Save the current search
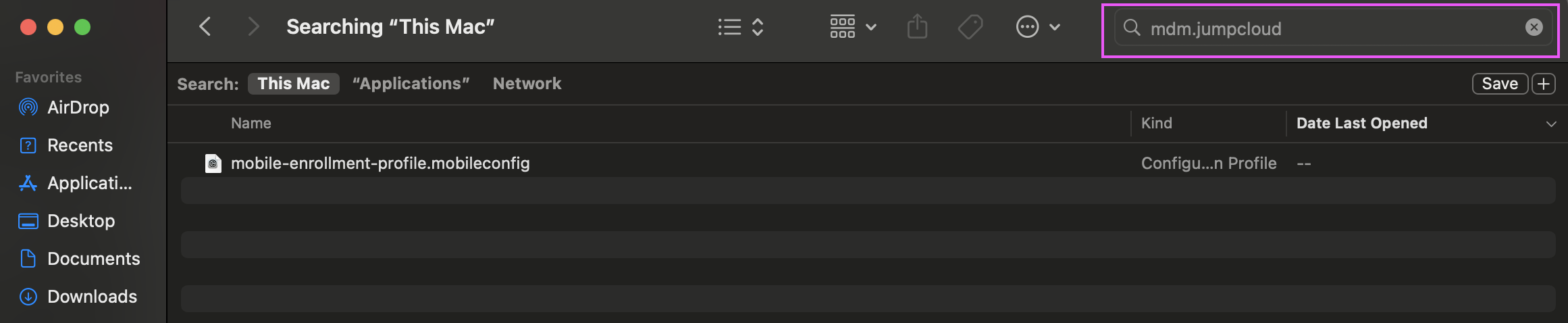 coord(1500,84)
